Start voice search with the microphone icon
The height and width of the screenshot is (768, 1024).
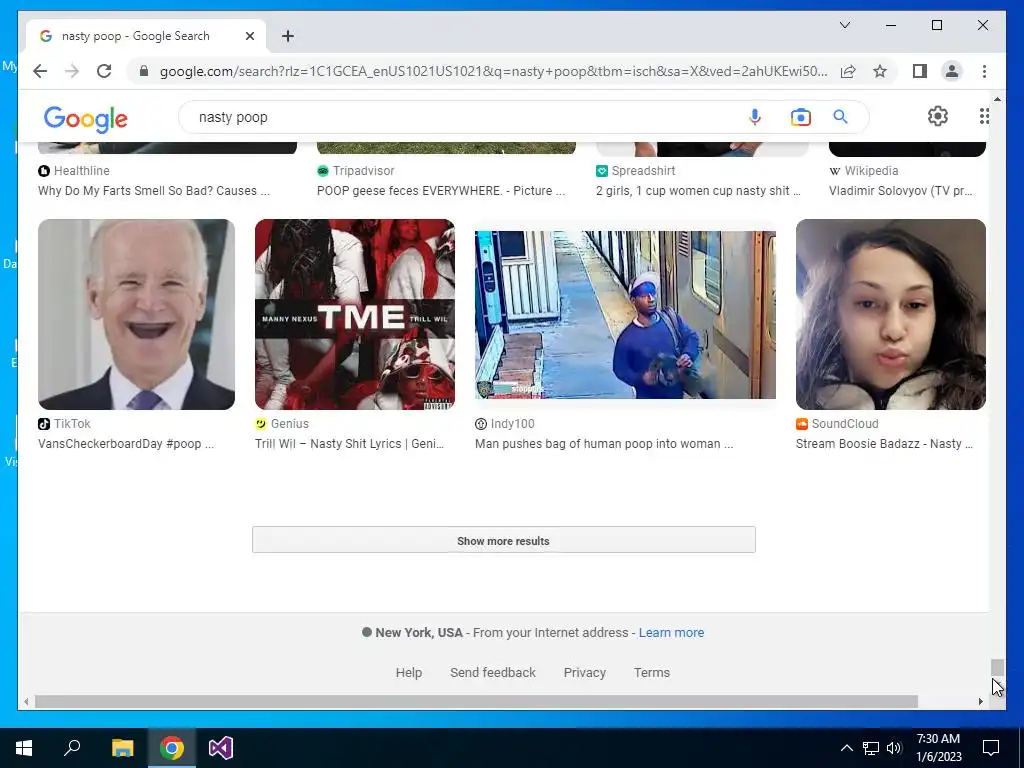[x=755, y=117]
